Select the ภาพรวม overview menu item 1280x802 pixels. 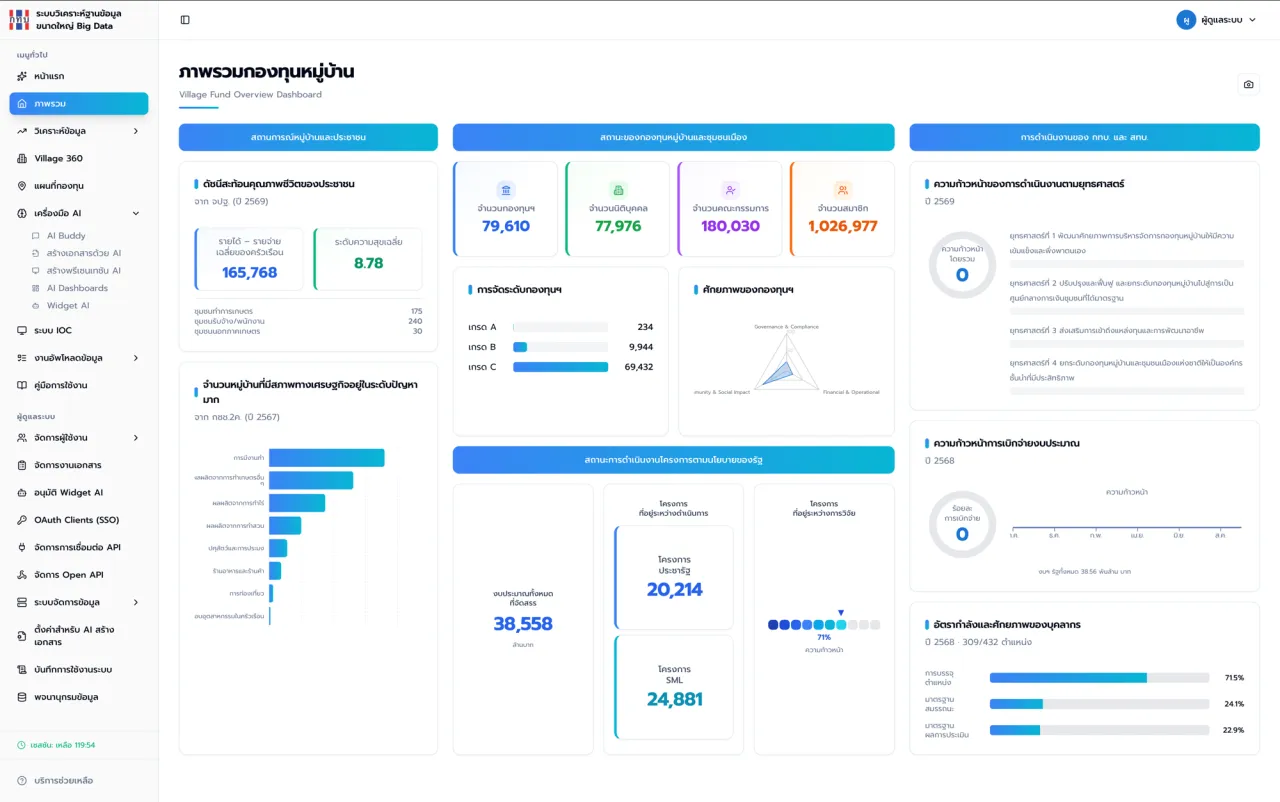pyautogui.click(x=79, y=103)
